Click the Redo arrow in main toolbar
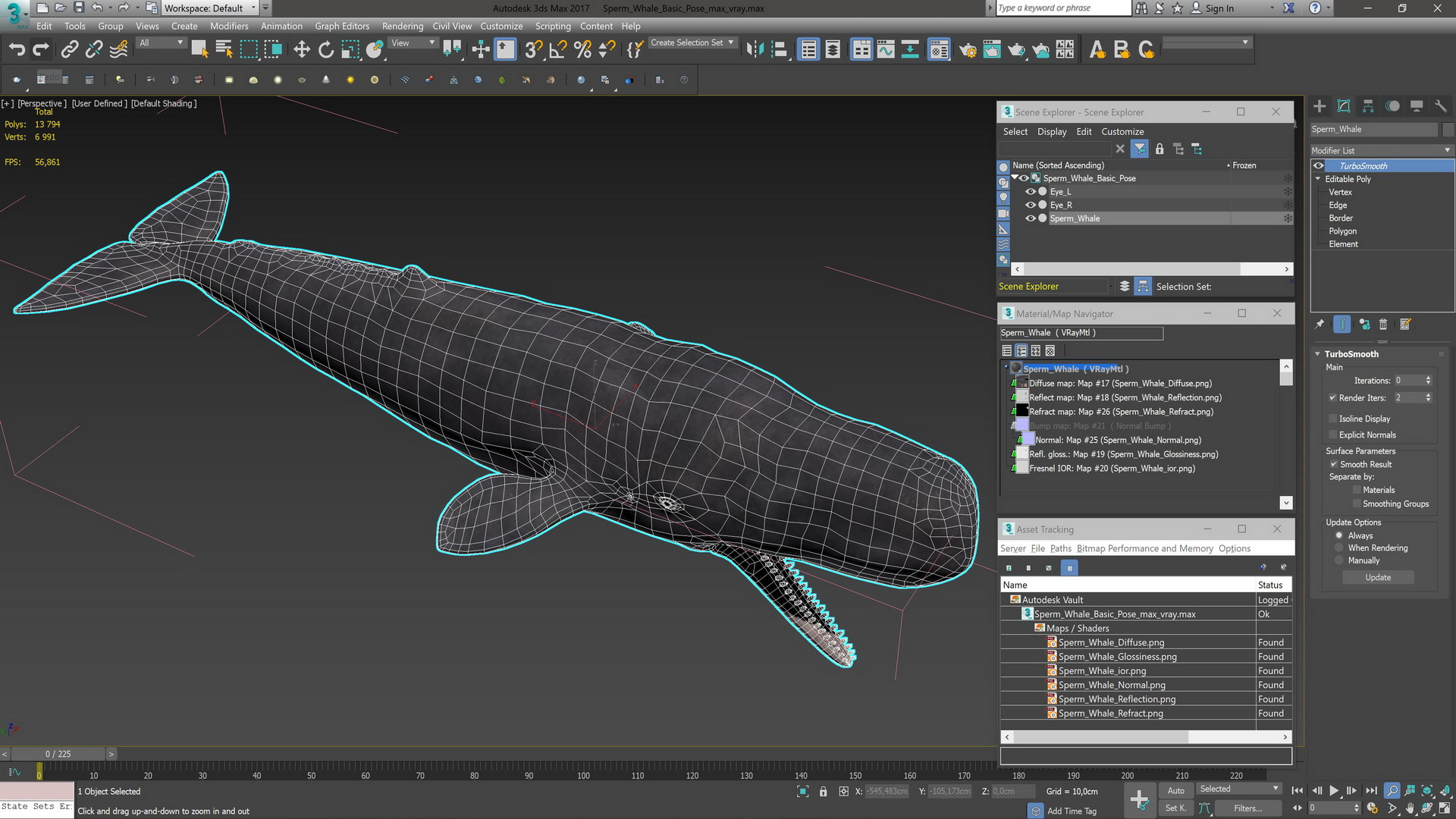 click(41, 50)
